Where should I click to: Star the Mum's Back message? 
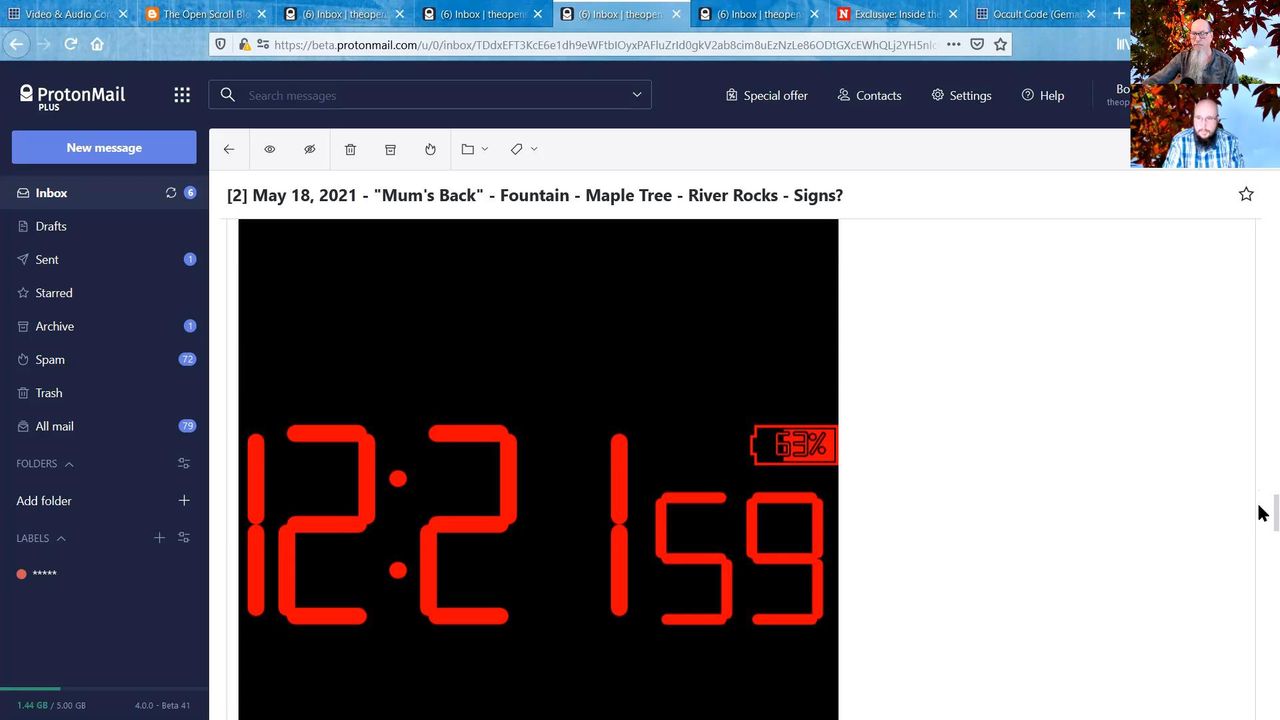pyautogui.click(x=1246, y=194)
